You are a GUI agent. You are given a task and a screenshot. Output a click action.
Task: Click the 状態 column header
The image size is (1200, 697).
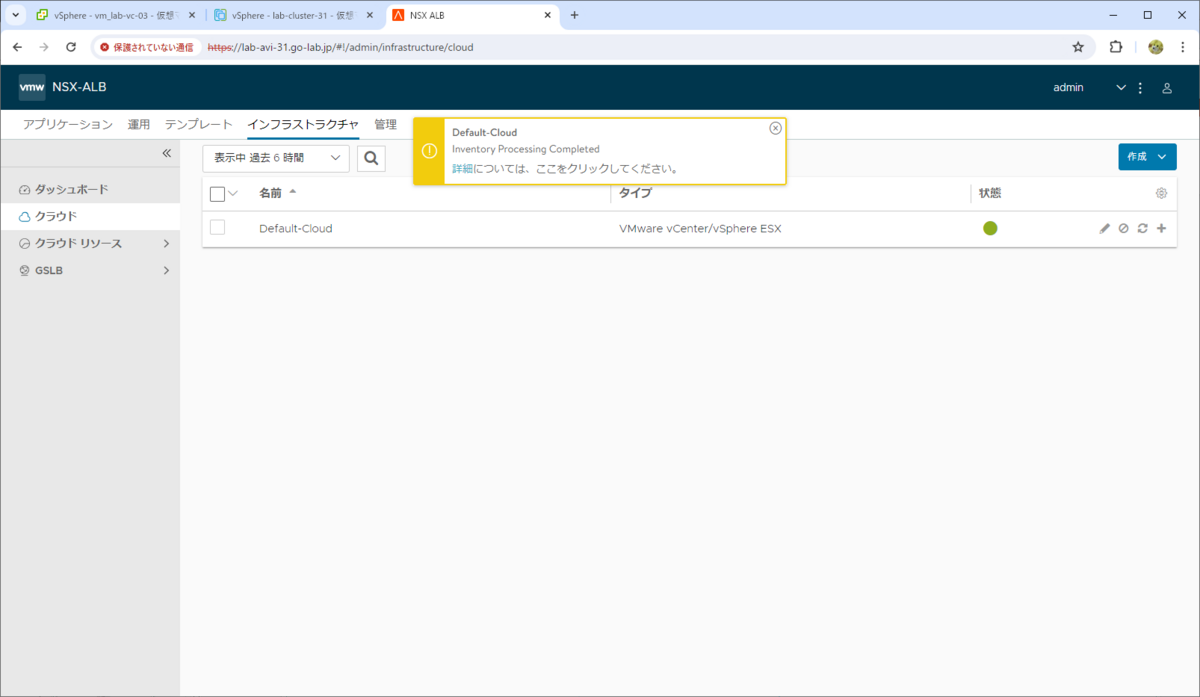point(990,193)
